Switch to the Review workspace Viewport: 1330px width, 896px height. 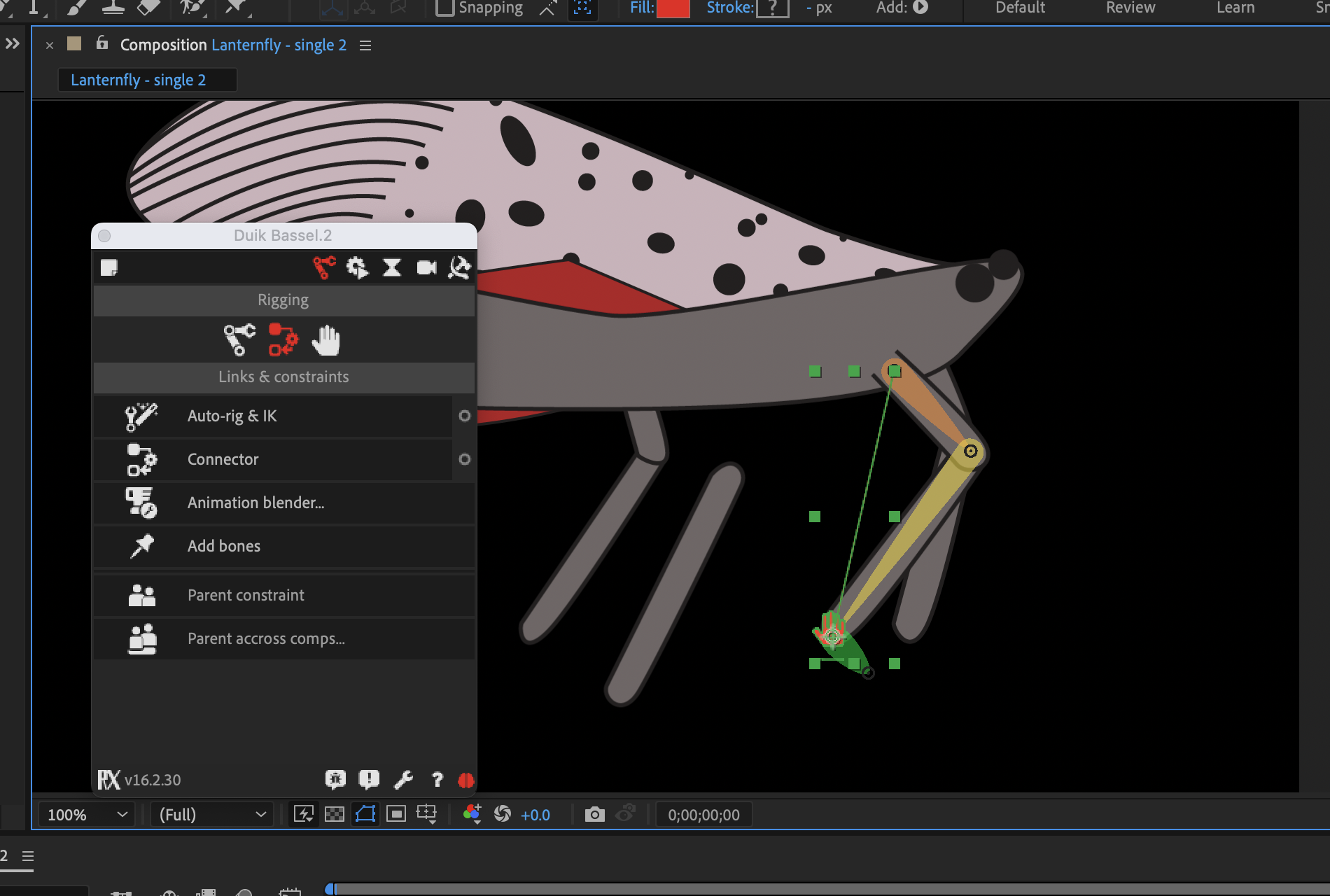1130,8
